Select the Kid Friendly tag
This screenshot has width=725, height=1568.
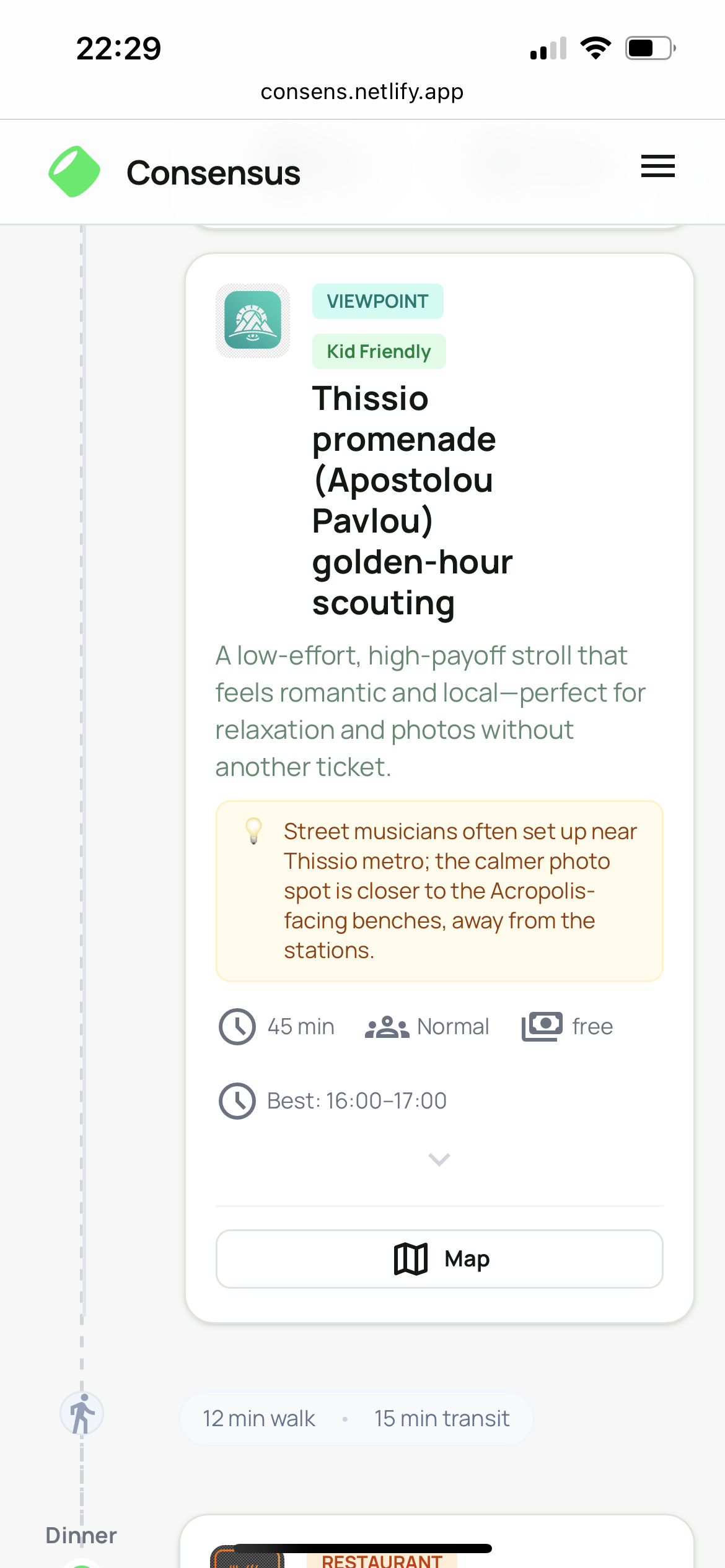coord(379,352)
